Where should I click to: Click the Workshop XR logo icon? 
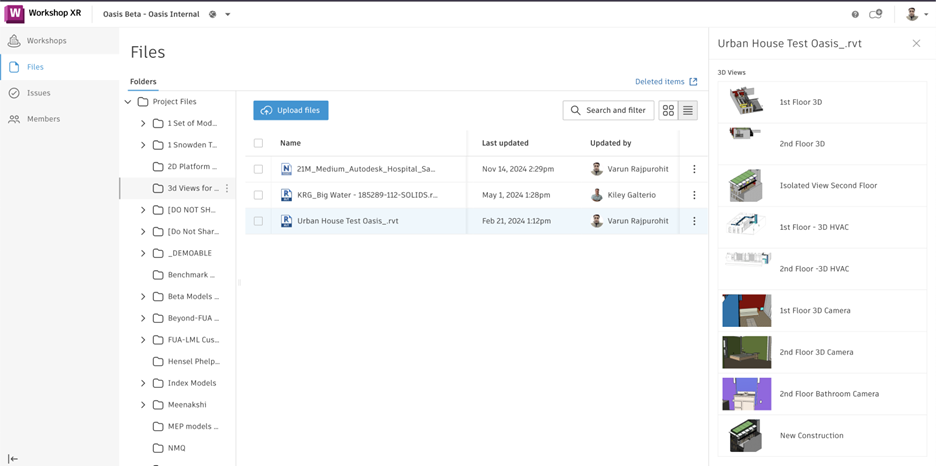click(14, 13)
